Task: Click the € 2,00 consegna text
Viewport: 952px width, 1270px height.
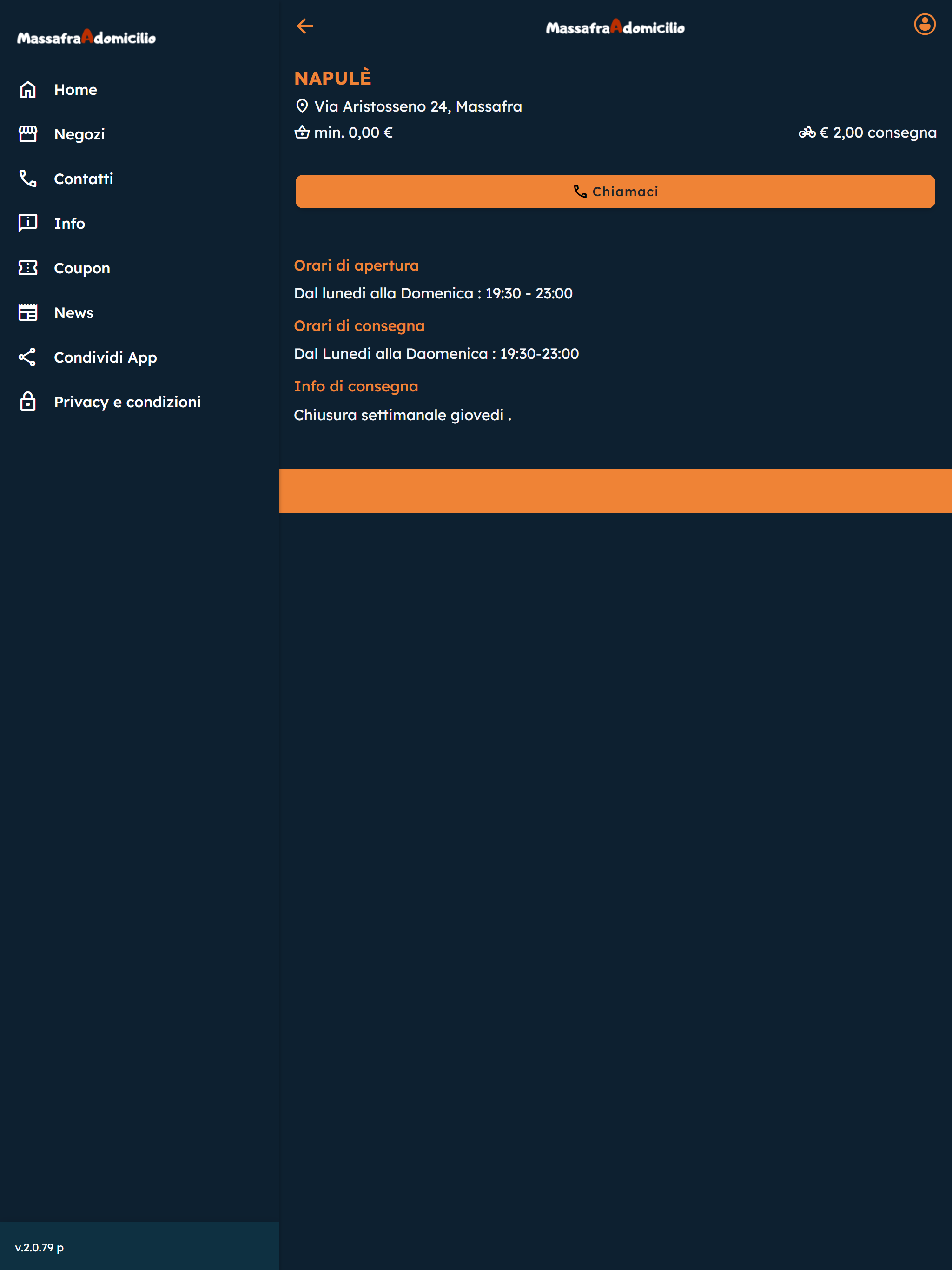Action: pos(878,132)
